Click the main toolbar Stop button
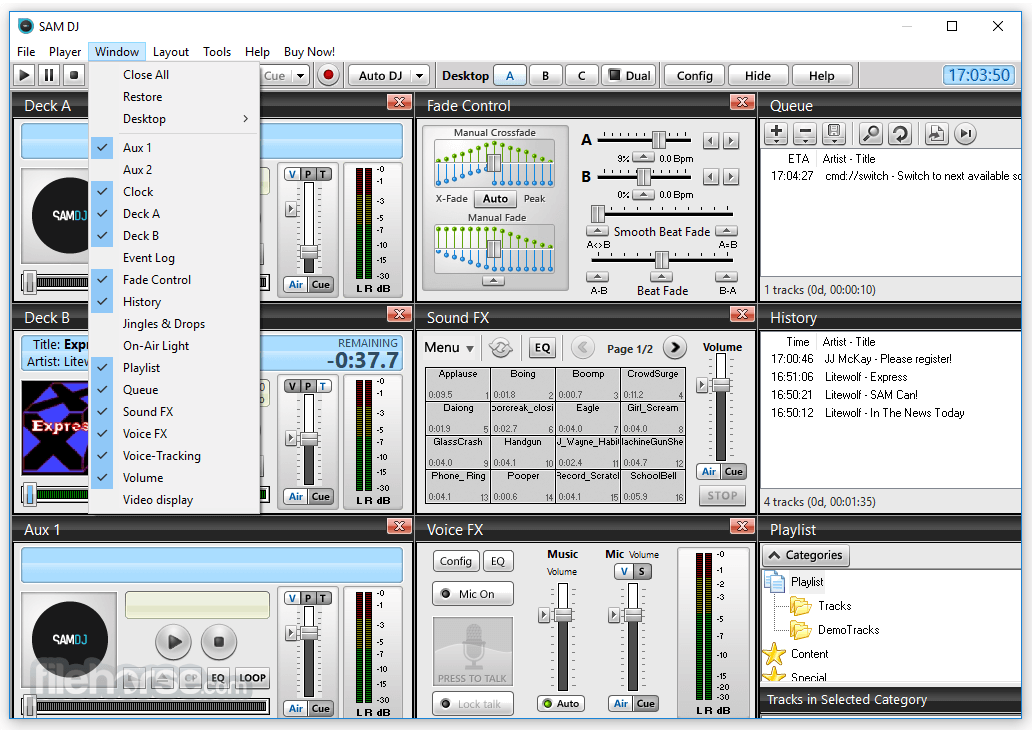 (x=74, y=75)
